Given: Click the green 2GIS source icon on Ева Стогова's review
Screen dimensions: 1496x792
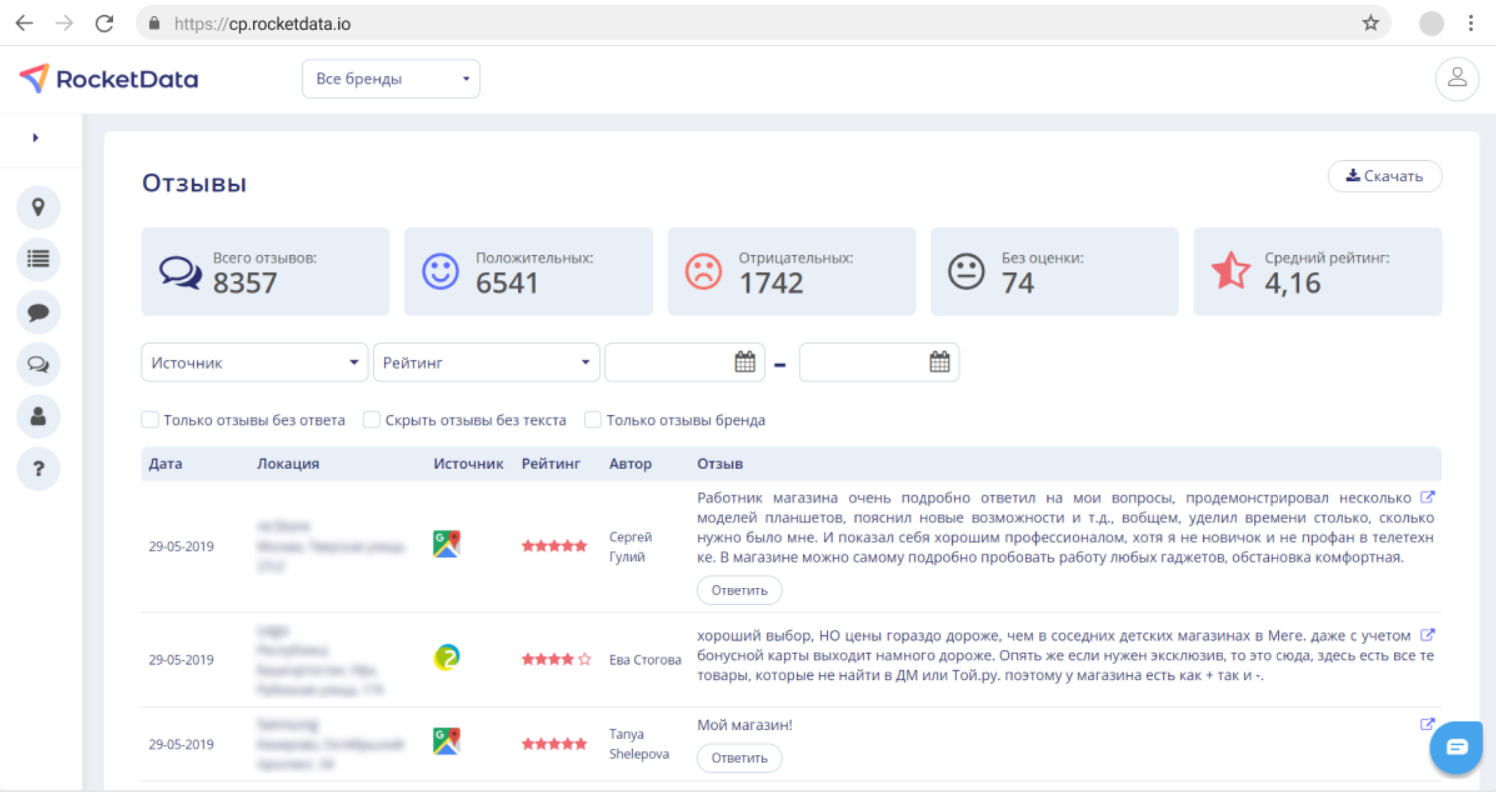Looking at the screenshot, I should coord(446,659).
